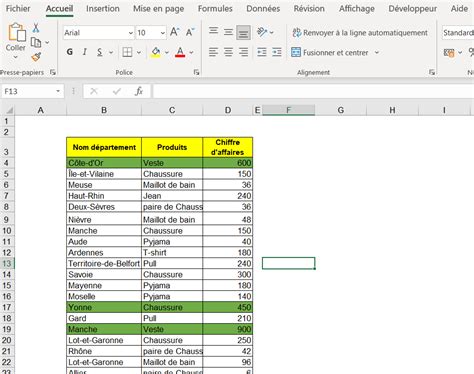
Task: Open font size 10 dropdown
Action: [x=163, y=33]
